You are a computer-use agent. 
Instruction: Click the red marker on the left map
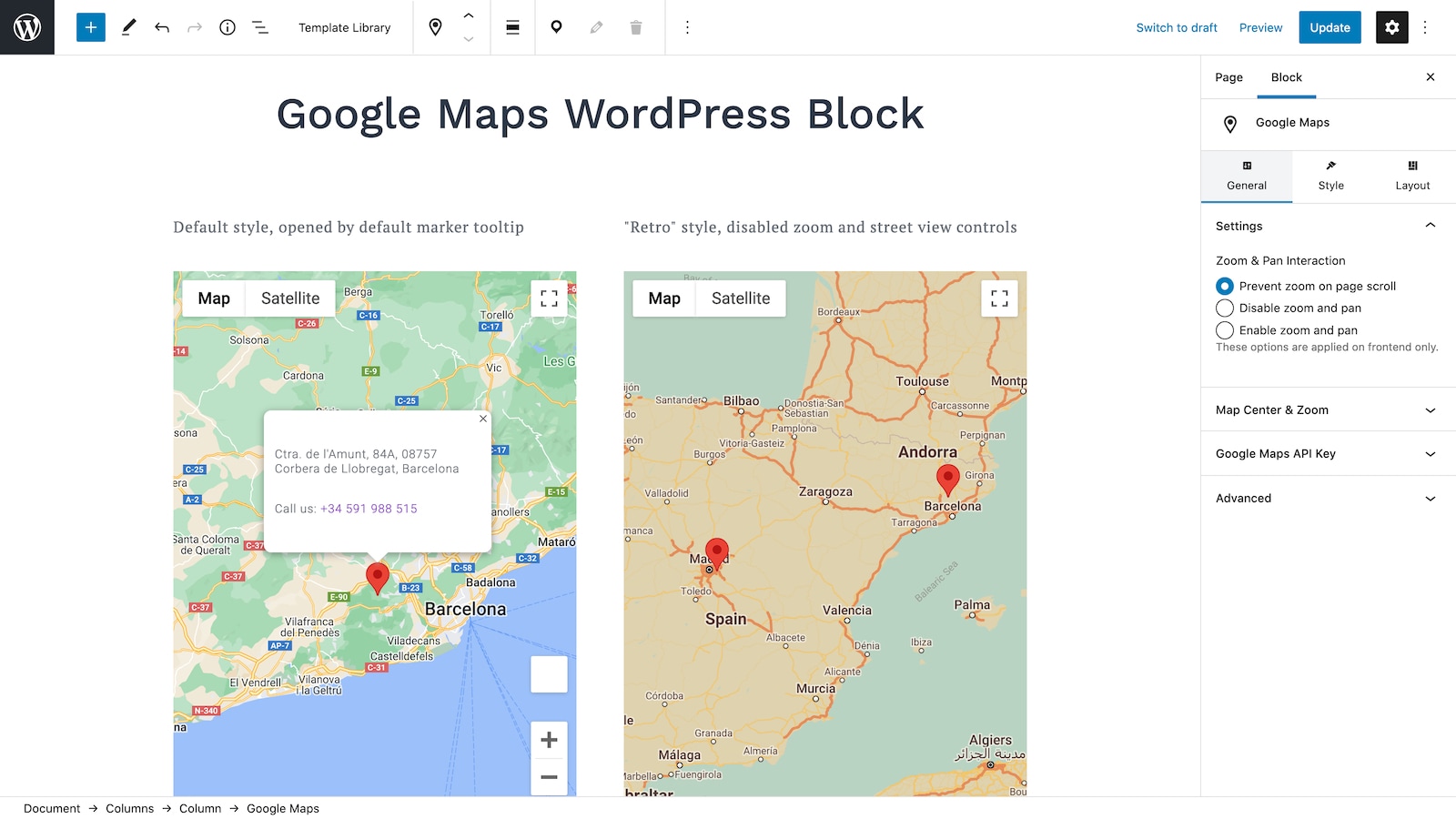[378, 578]
